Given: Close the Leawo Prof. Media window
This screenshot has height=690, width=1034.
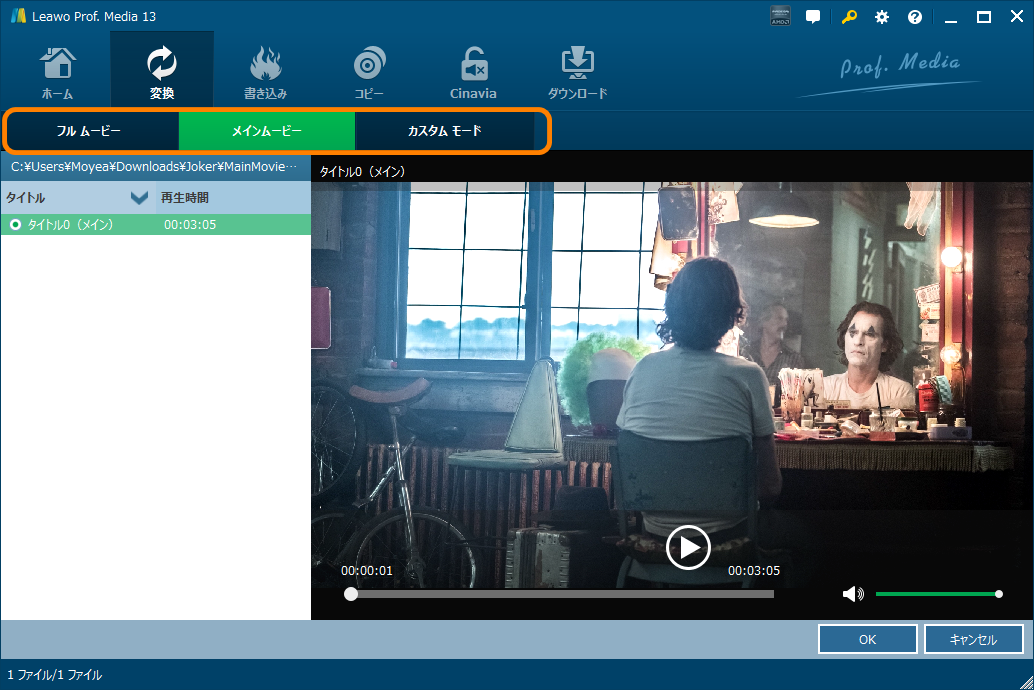Looking at the screenshot, I should pyautogui.click(x=1017, y=16).
